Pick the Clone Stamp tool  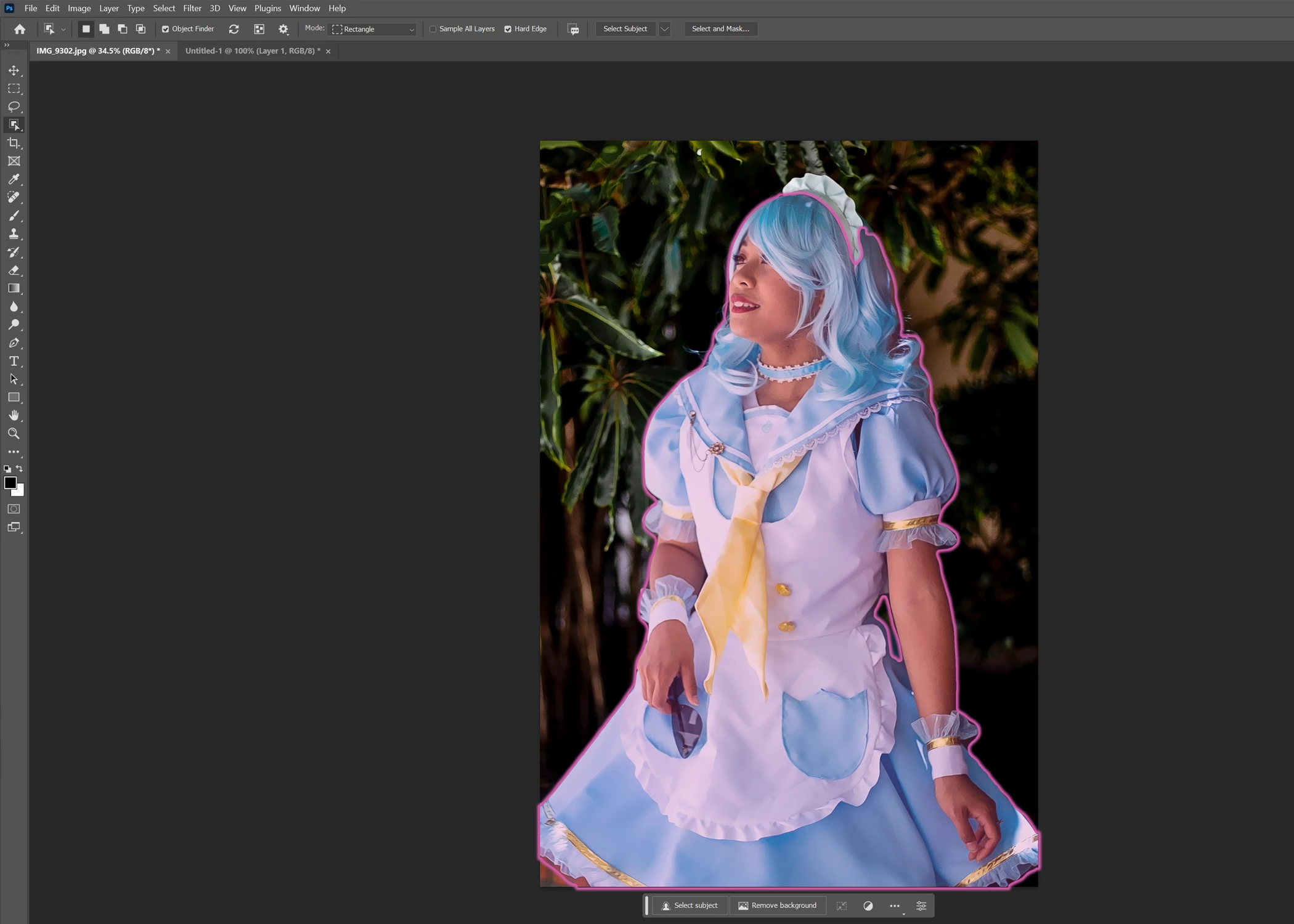14,234
